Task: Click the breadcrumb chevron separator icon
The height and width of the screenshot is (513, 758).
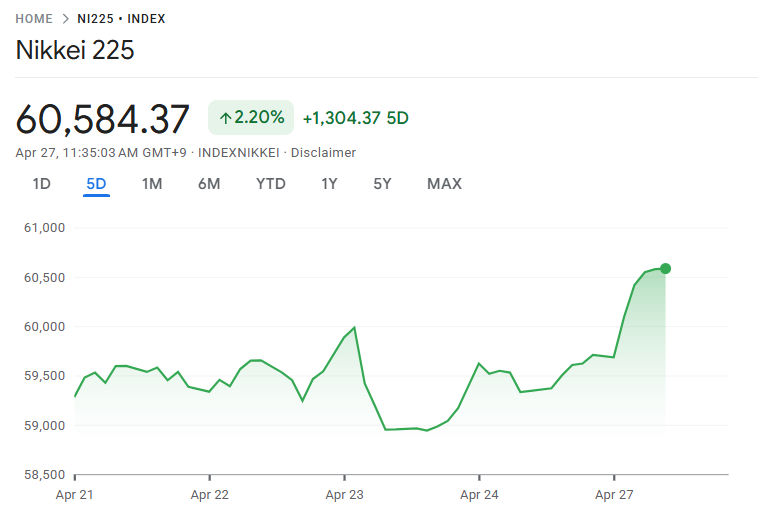Action: 65,19
